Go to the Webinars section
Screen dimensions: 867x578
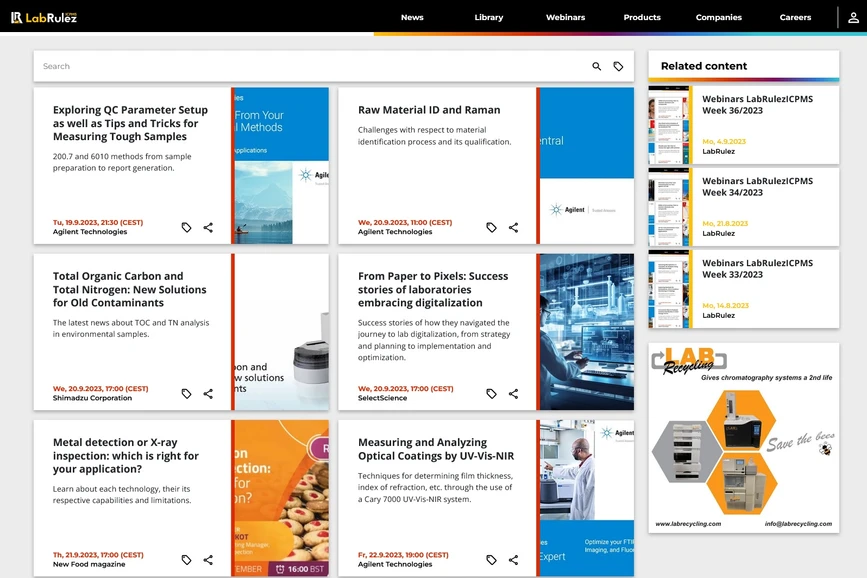[x=565, y=17]
